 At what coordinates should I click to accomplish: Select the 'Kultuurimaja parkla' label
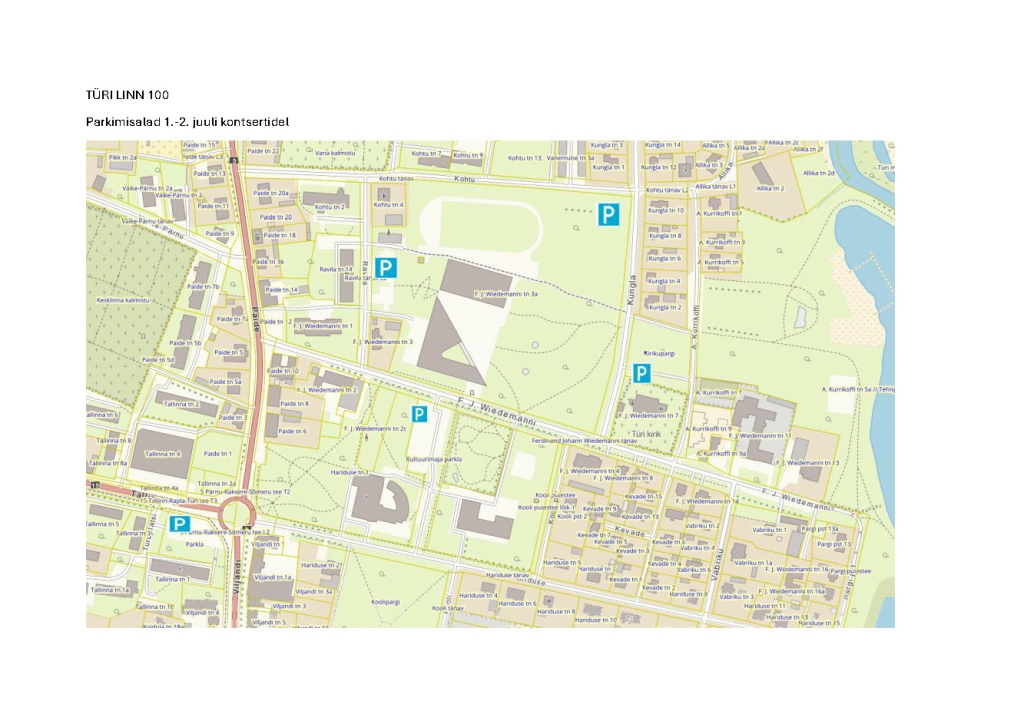[434, 459]
